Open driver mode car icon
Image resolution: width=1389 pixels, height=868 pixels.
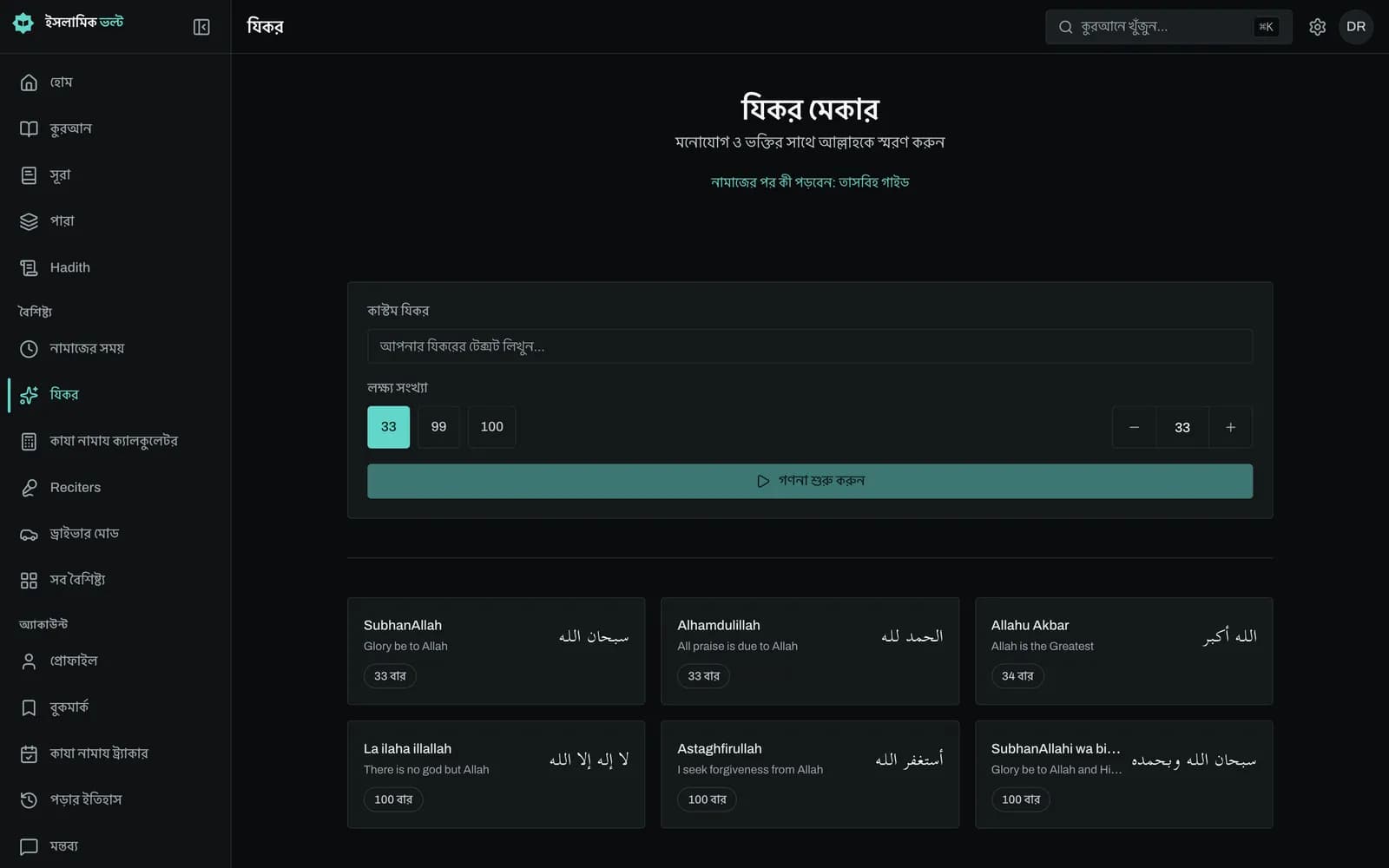tap(29, 534)
